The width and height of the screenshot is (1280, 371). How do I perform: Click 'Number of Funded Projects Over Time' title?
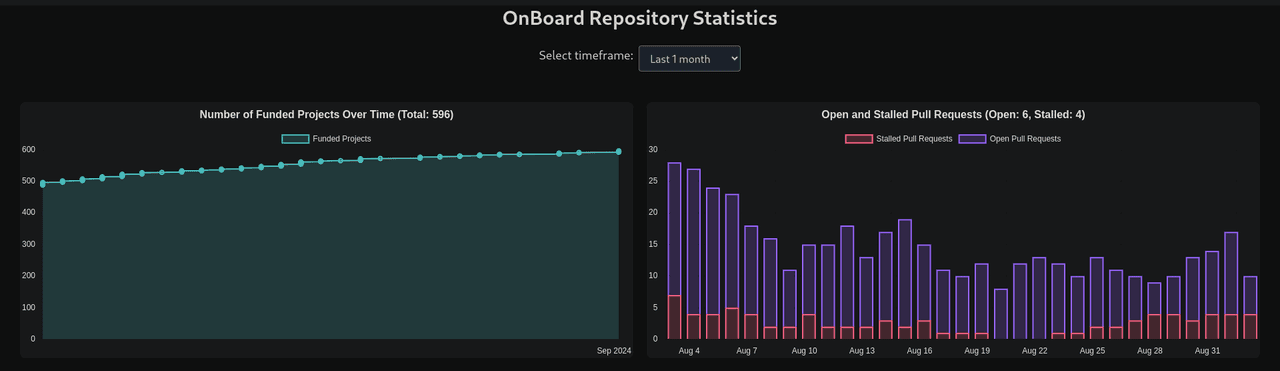(326, 115)
